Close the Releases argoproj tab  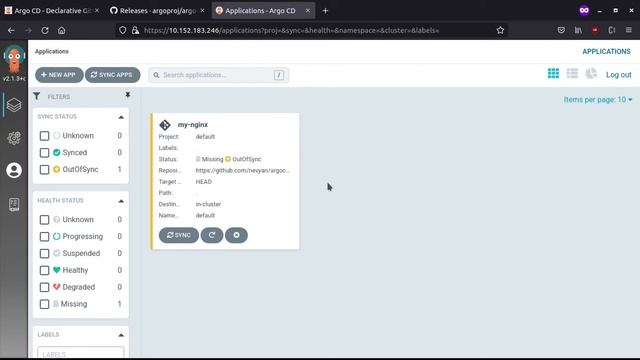(x=202, y=11)
